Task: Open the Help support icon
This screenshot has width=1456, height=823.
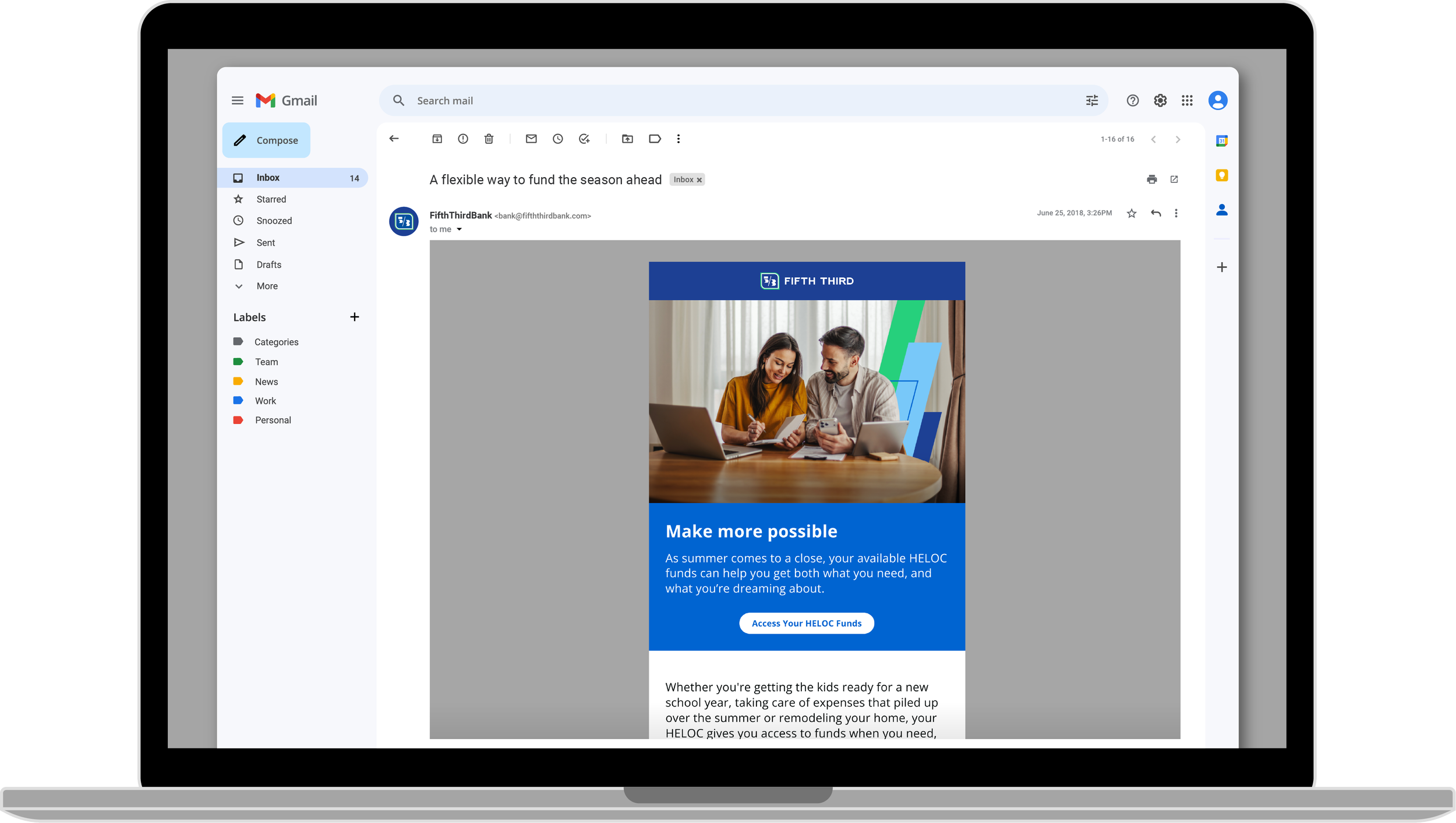Action: click(x=1132, y=101)
